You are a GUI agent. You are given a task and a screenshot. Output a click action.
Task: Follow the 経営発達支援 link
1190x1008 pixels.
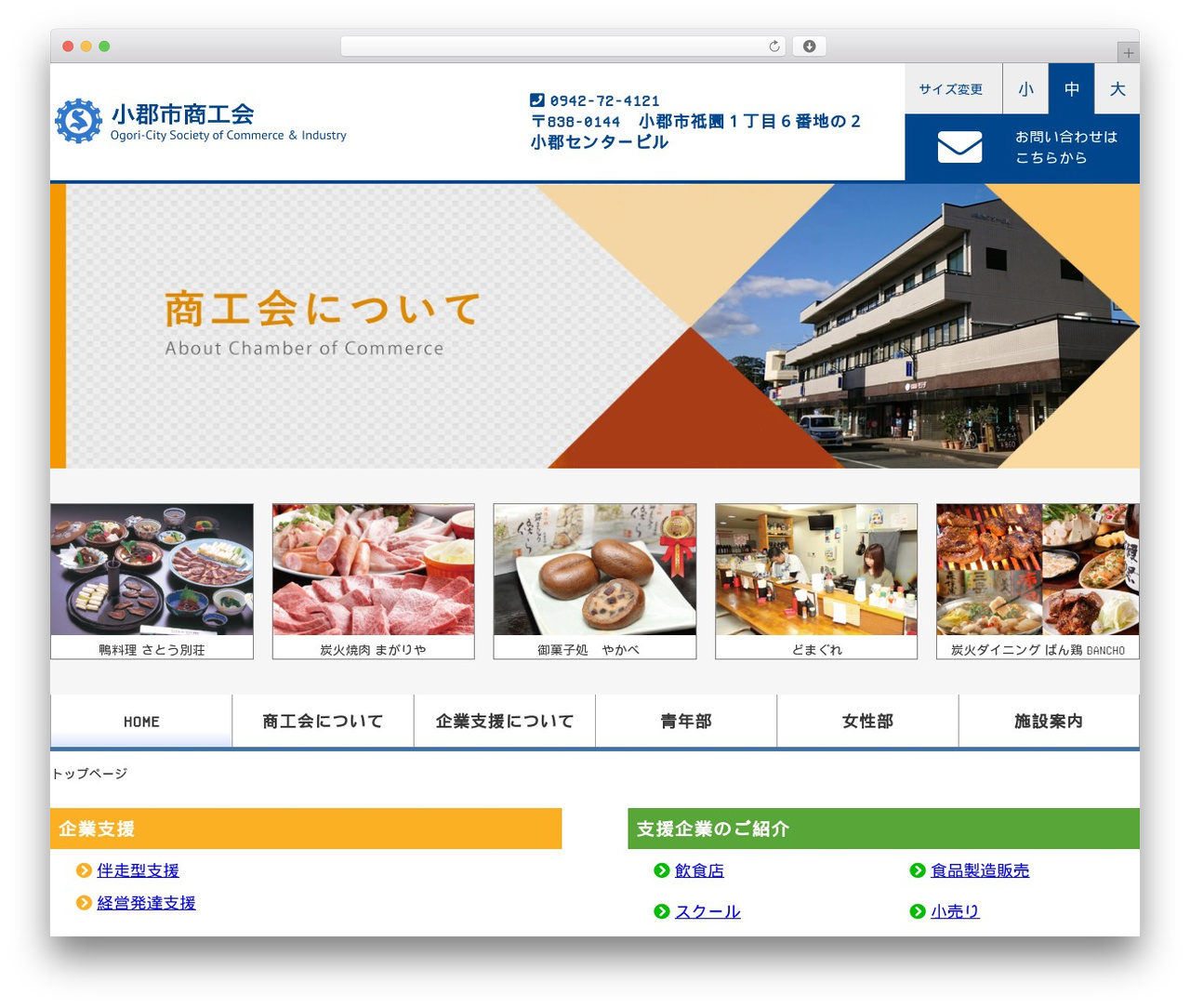(x=147, y=903)
